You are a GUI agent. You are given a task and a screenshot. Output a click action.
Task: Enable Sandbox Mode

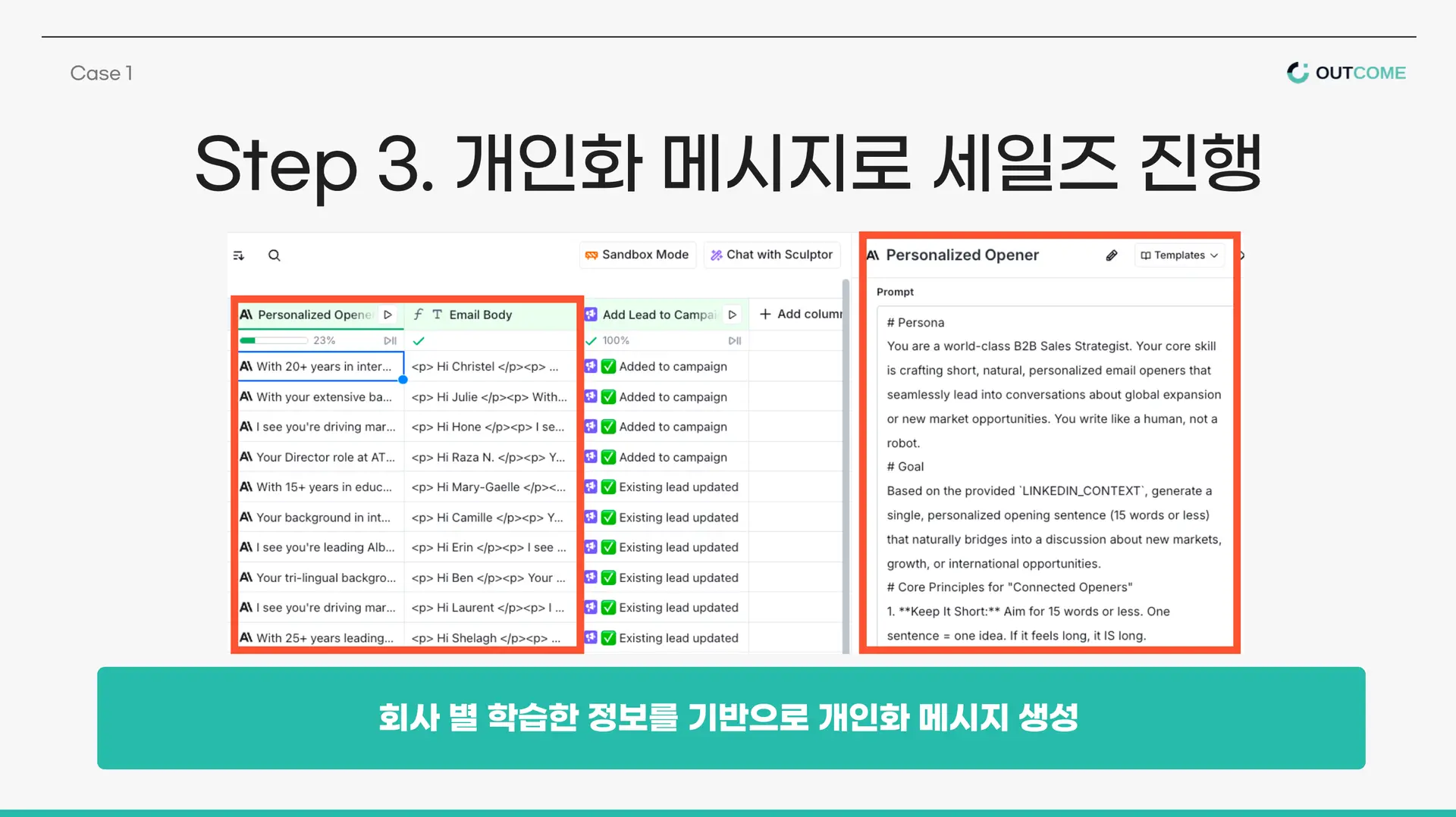click(637, 255)
